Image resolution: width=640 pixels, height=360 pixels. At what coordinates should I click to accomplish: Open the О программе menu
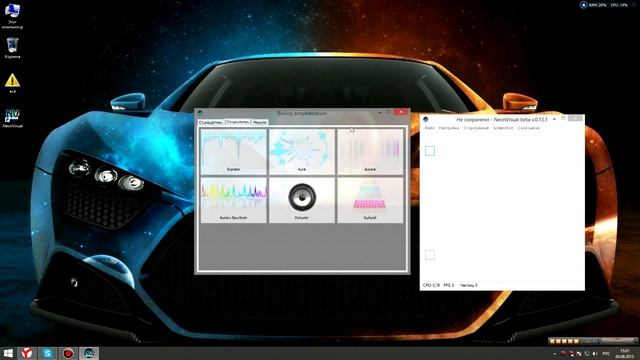point(476,128)
